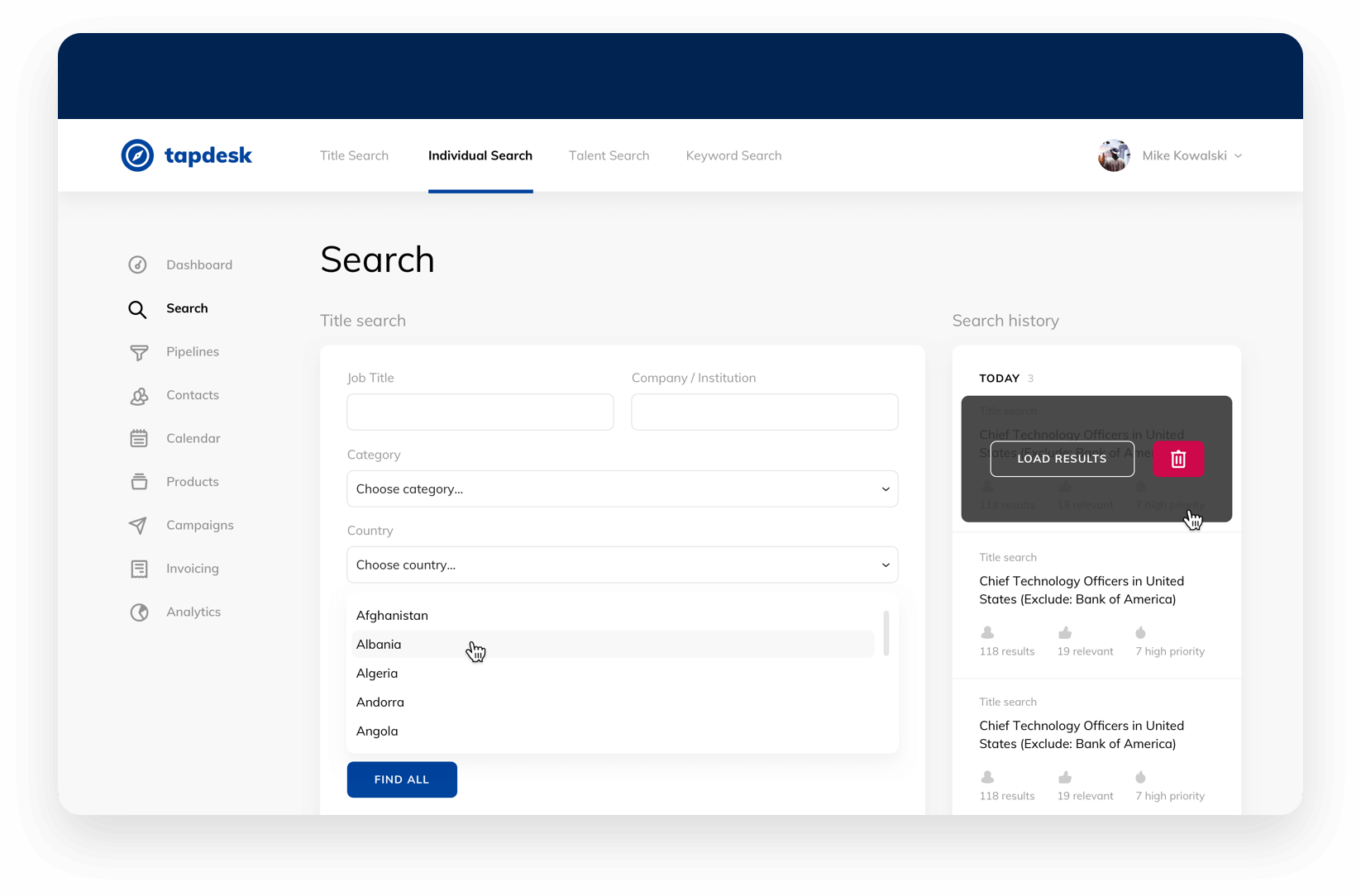This screenshot has width=1361, height=896.
Task: Open Campaigns via the paper plane icon
Action: coord(139,525)
